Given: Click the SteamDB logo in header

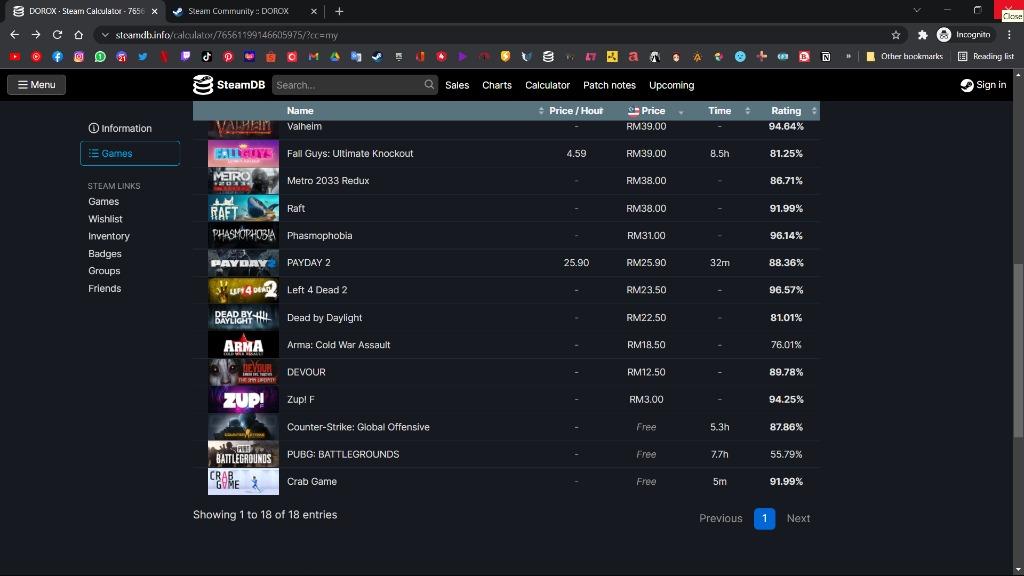Looking at the screenshot, I should [229, 85].
